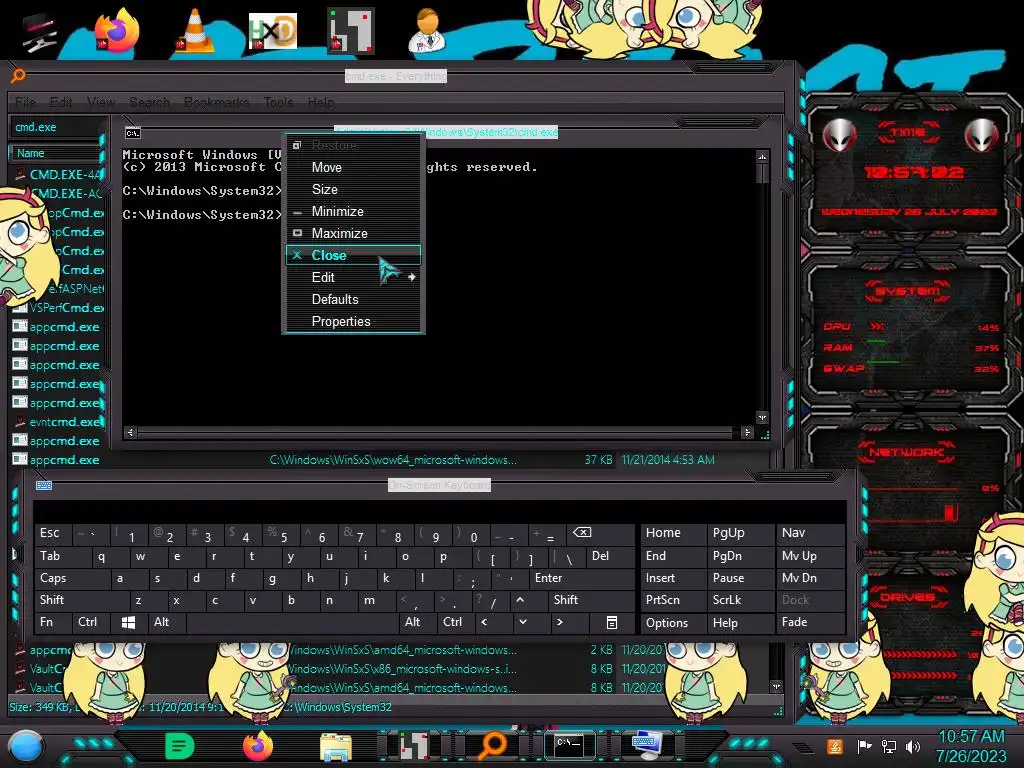Click the context menu key on keyboard
This screenshot has width=1024, height=768.
tap(611, 622)
